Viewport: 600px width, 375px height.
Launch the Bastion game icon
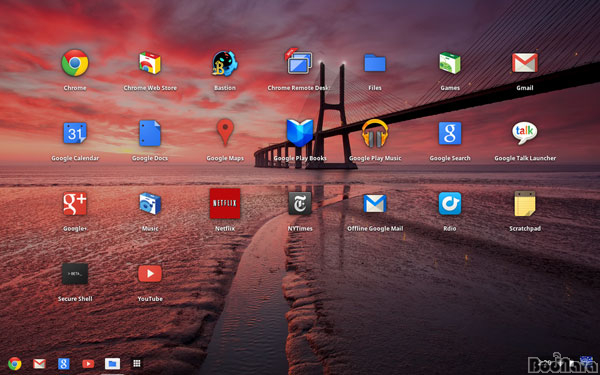(x=225, y=63)
